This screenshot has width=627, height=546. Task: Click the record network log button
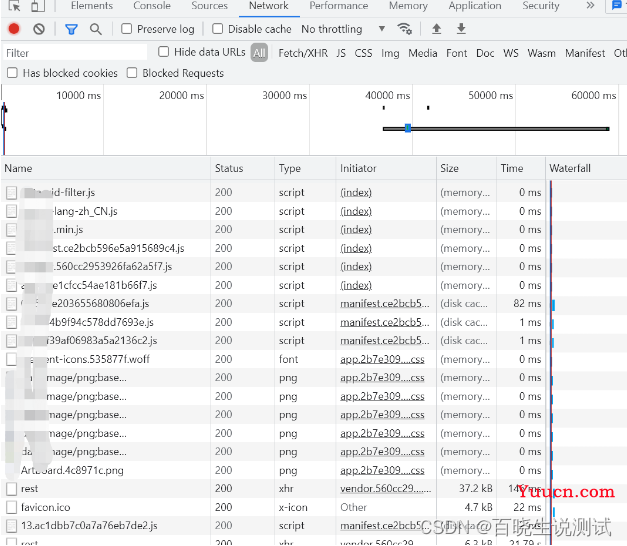(14, 29)
